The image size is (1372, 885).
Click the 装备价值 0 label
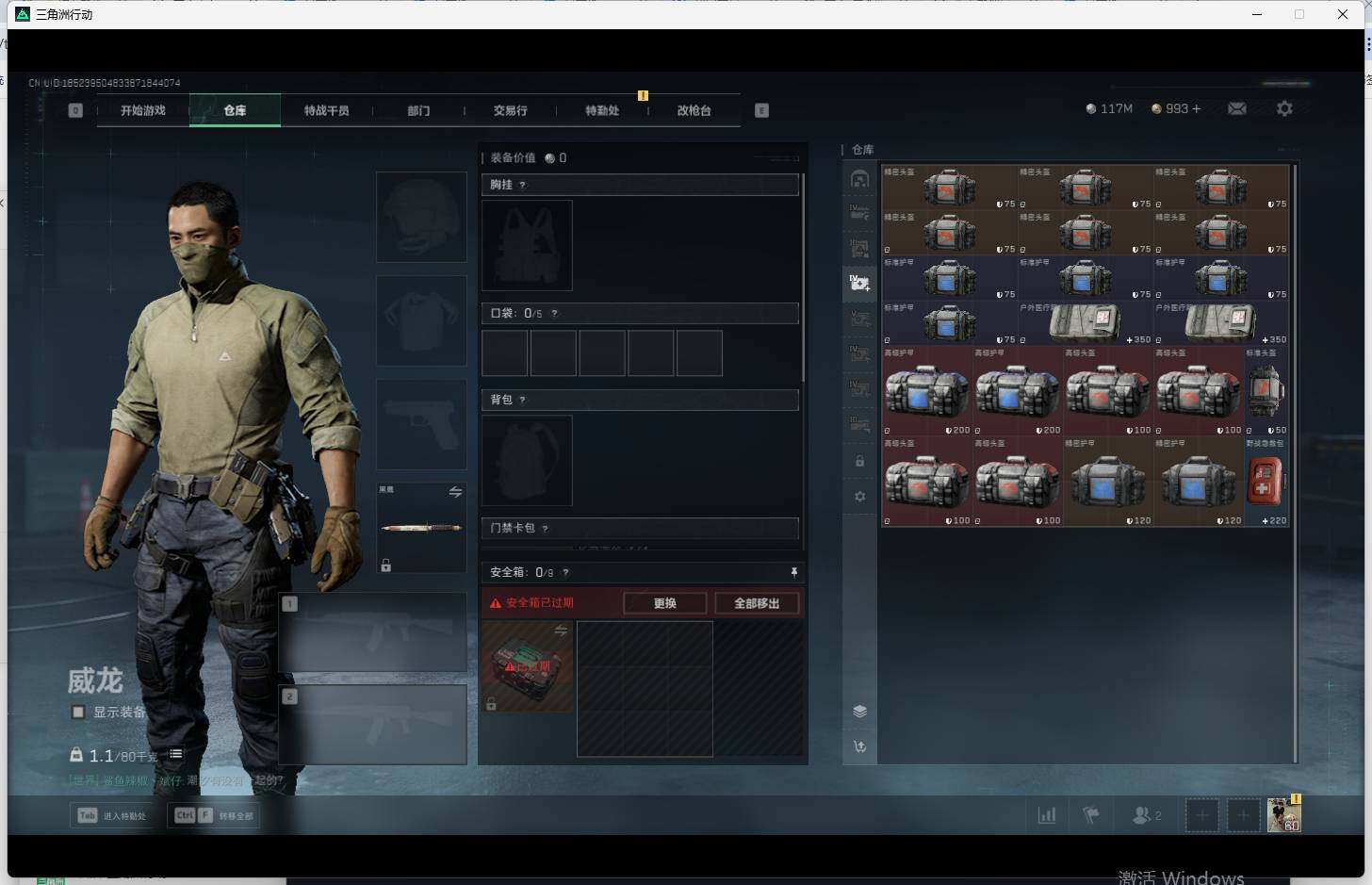click(x=528, y=157)
